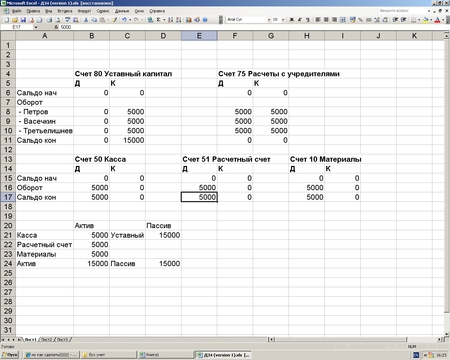
Task: Align cell text to the right
Action: 334,20
